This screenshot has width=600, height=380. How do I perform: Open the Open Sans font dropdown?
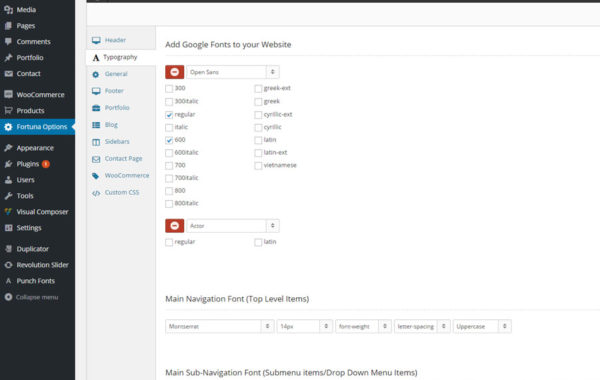coord(233,72)
